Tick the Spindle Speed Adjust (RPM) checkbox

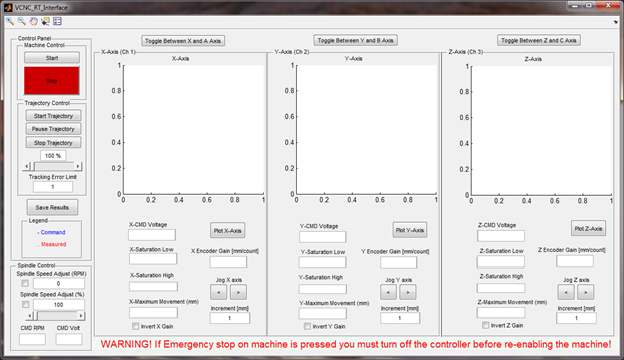[25, 283]
